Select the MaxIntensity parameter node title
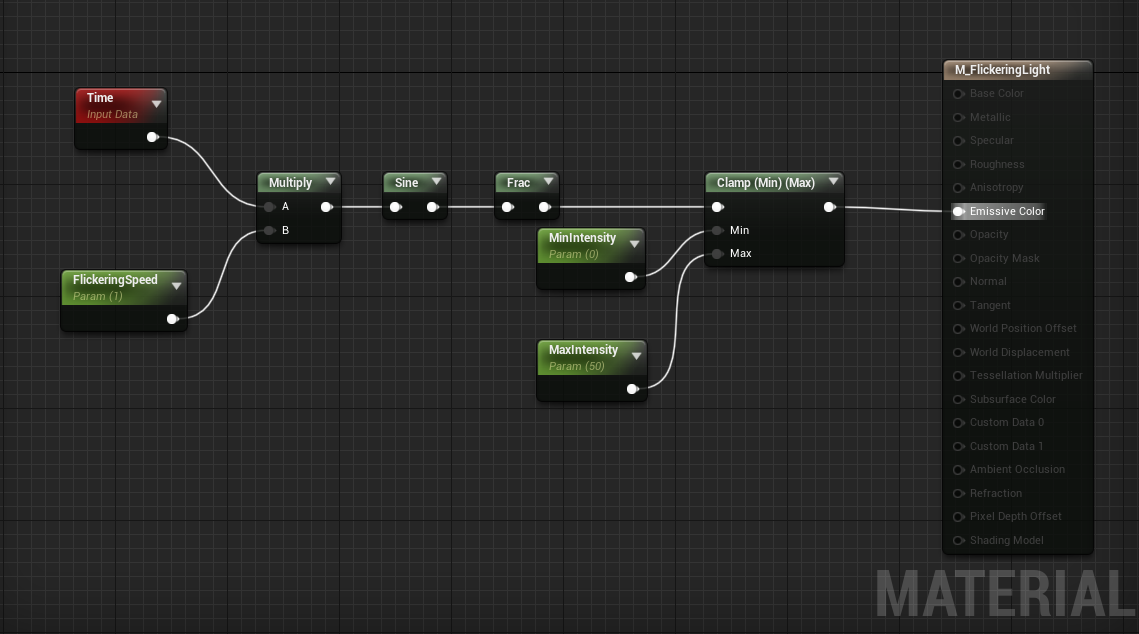Viewport: 1139px width, 634px height. [x=583, y=349]
